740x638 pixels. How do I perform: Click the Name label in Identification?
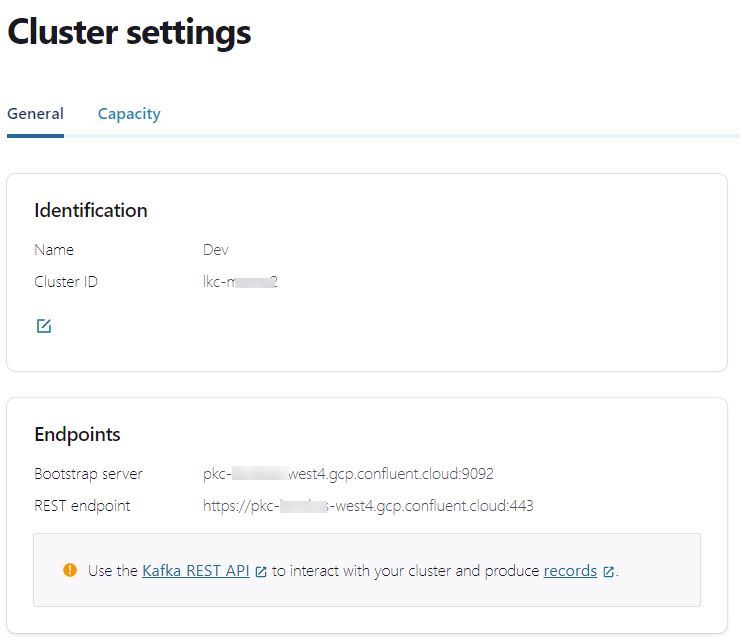54,250
